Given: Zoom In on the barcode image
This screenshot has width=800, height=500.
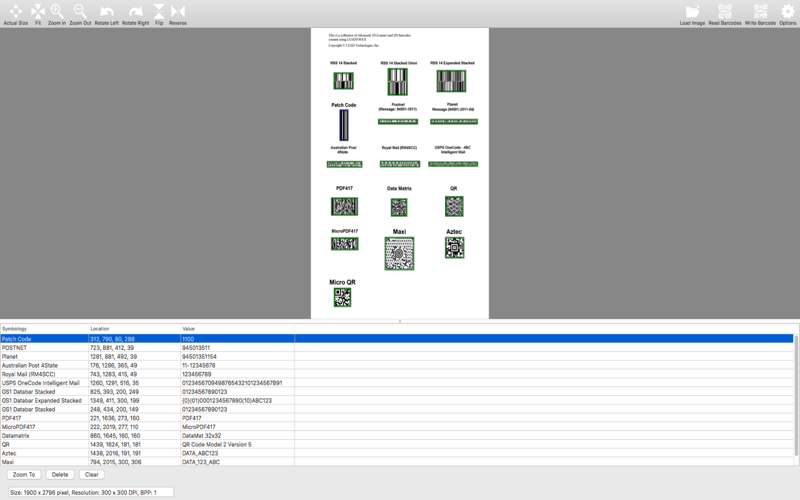Looking at the screenshot, I should coord(57,14).
